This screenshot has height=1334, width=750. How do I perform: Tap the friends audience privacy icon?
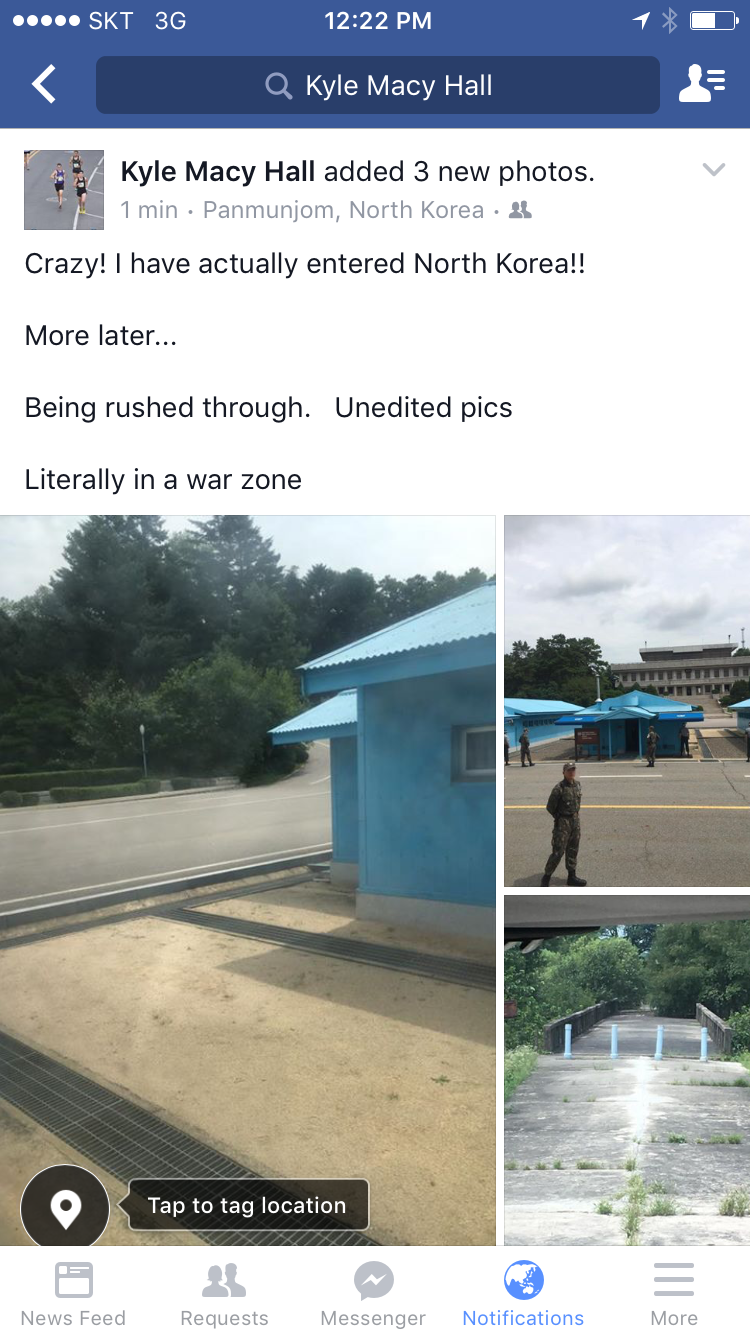click(520, 210)
